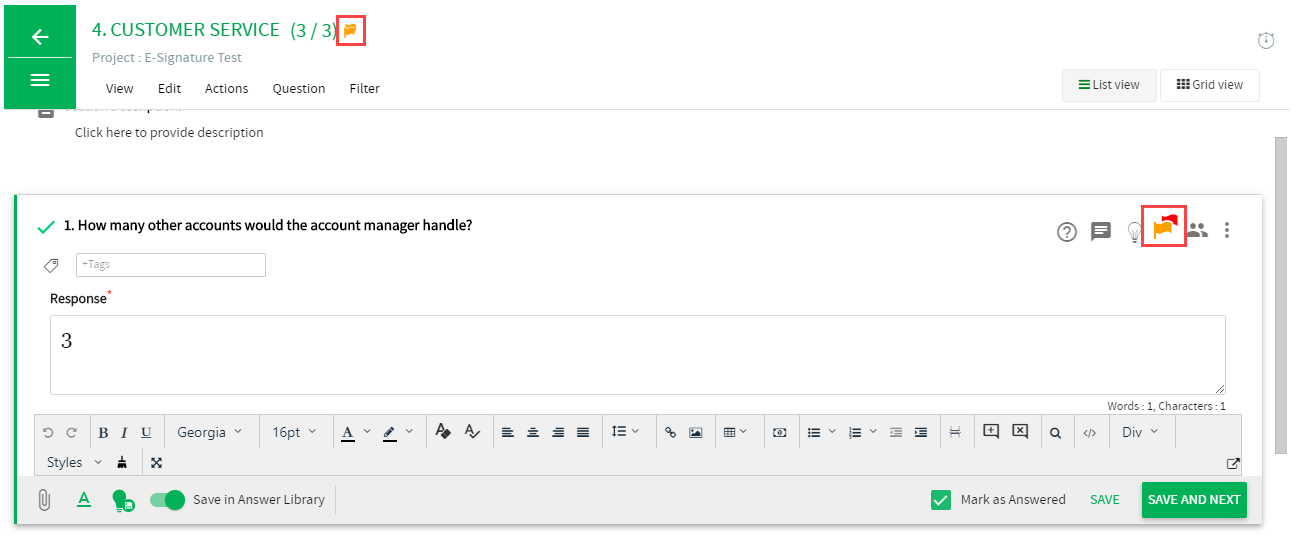Justify the text

click(583, 432)
